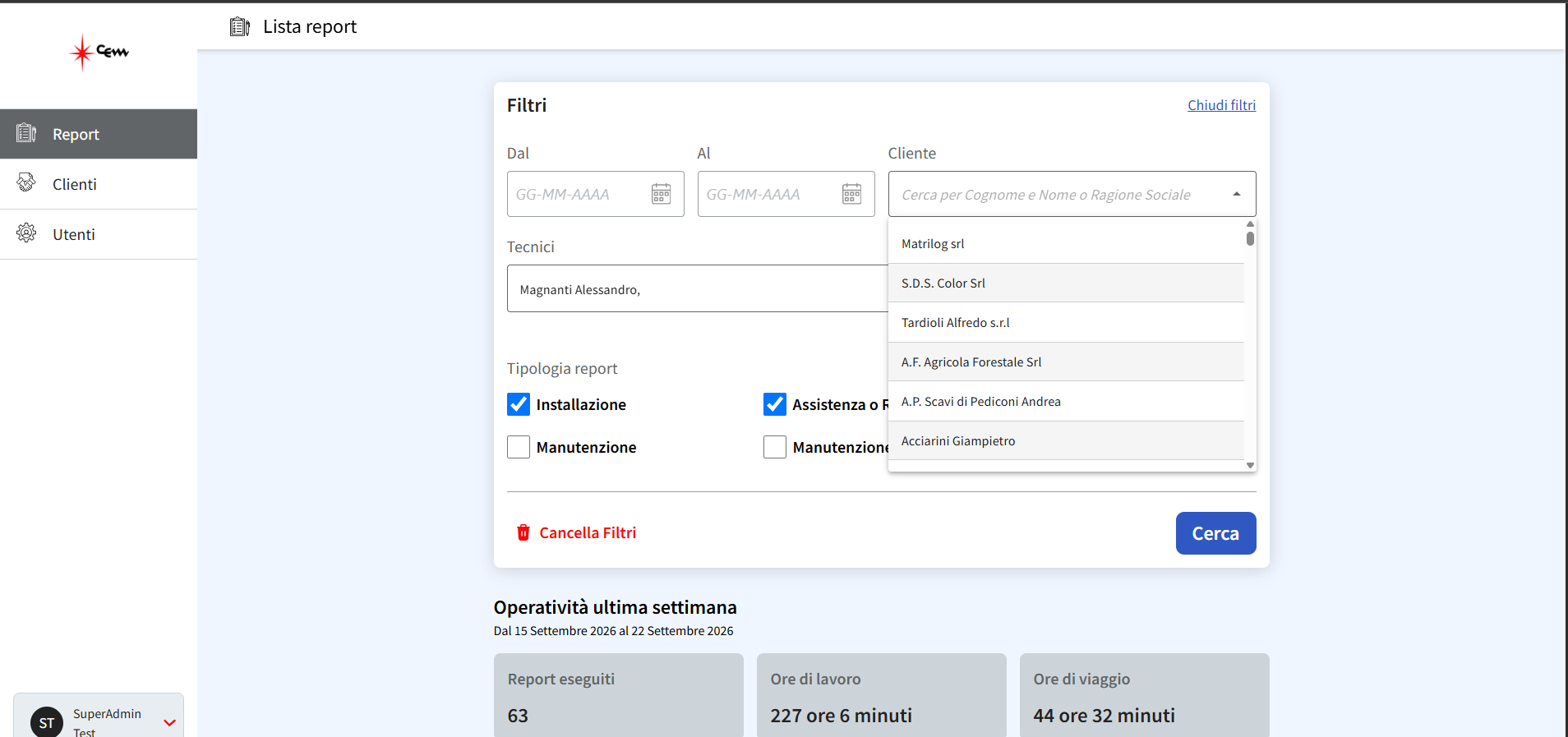Click the Report eseguiti card
The width and height of the screenshot is (1568, 737).
(x=619, y=695)
